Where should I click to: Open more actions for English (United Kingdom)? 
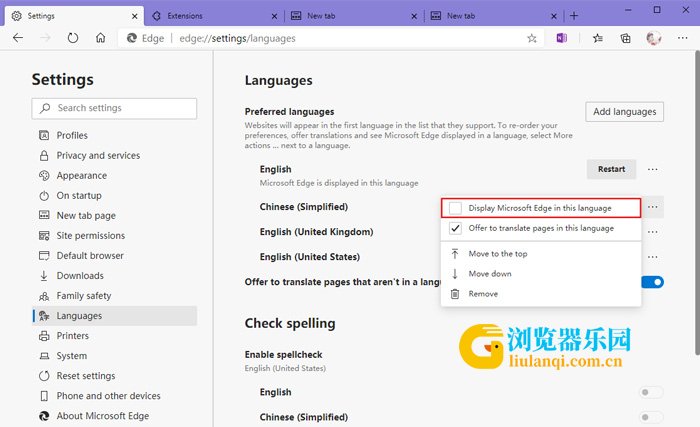pos(653,232)
